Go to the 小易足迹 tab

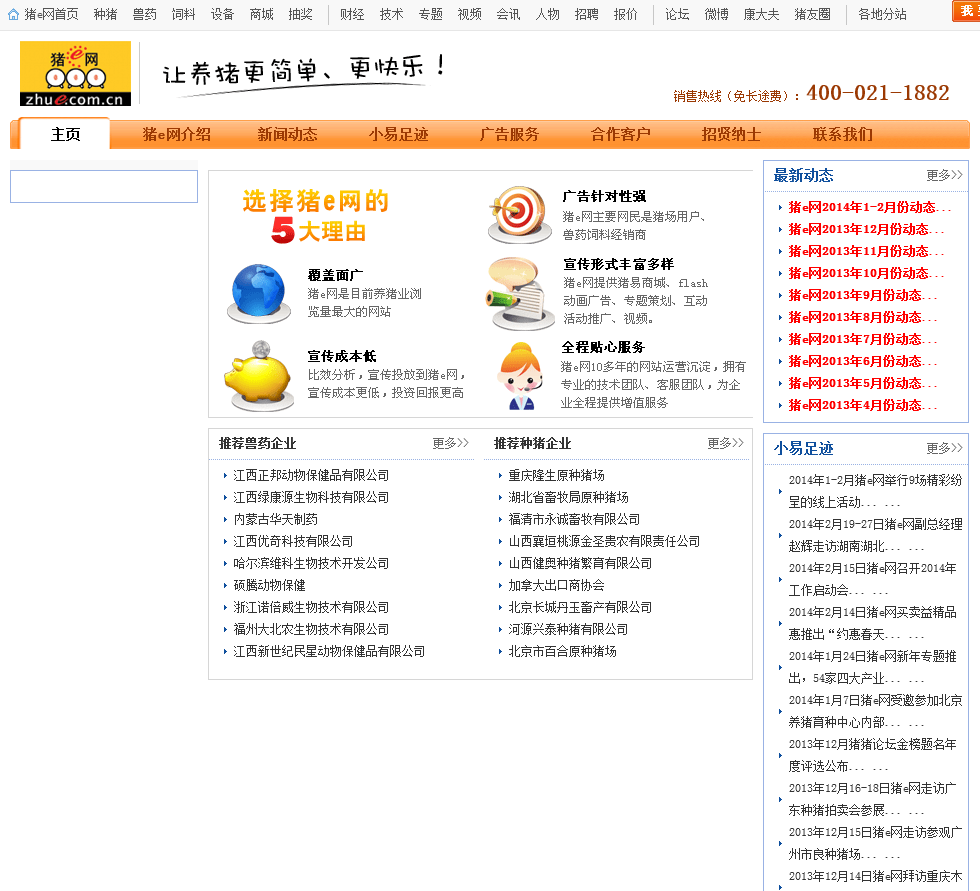tap(399, 134)
